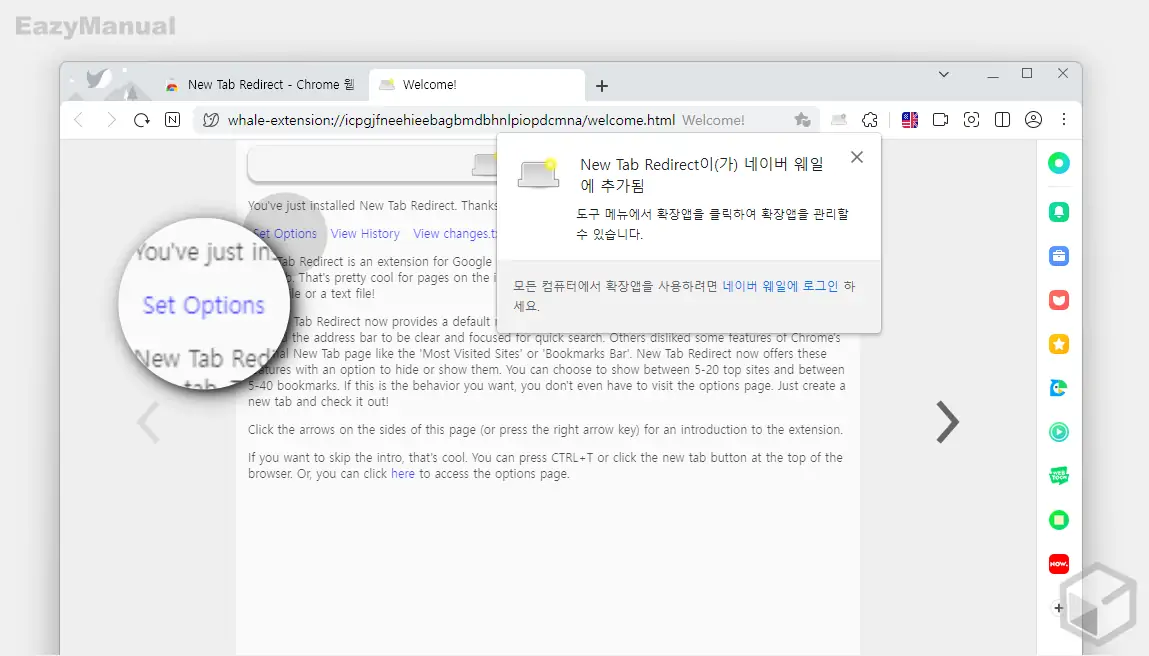View site info icon in address bar
Viewport: 1149px width, 656px height.
coord(211,120)
